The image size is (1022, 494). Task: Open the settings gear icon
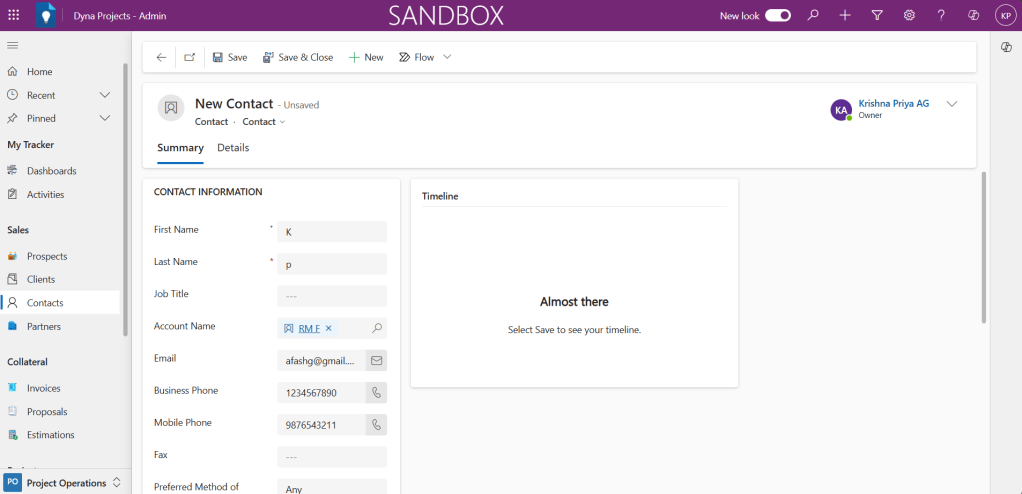[x=909, y=15]
